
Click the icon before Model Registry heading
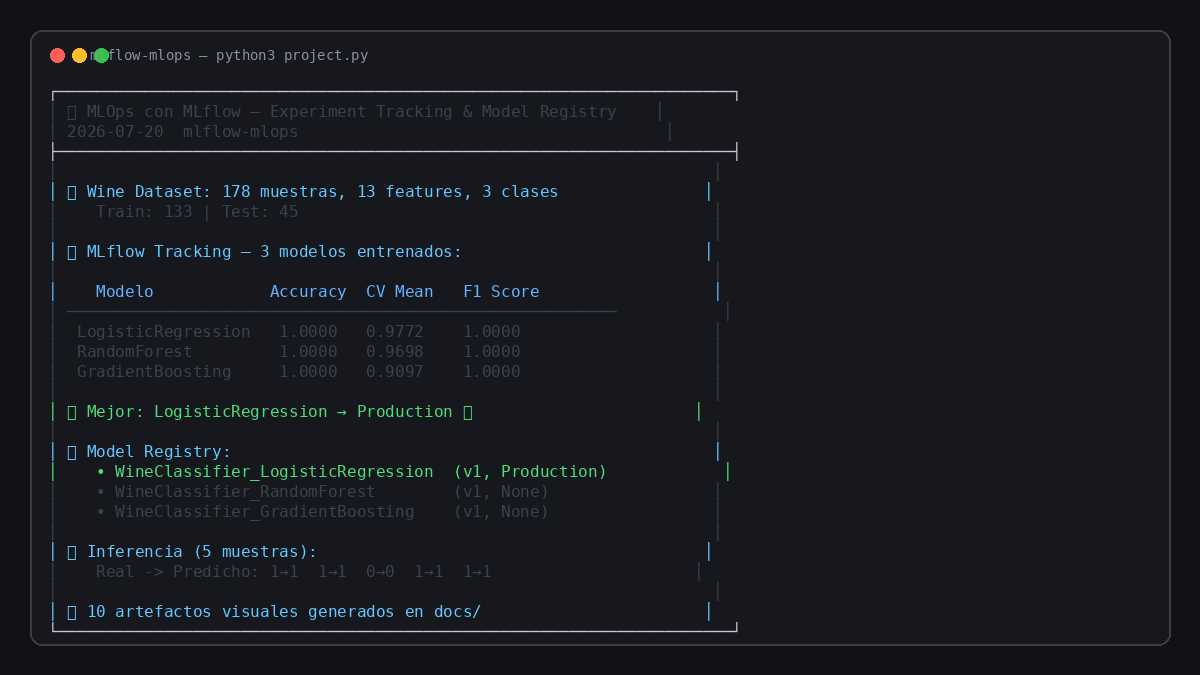72,452
